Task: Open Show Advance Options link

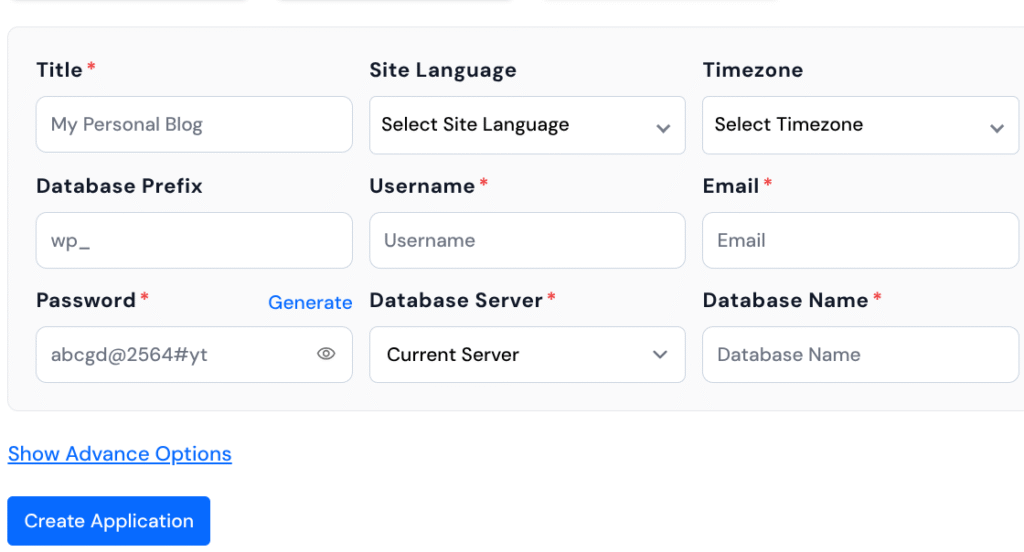Action: pyautogui.click(x=120, y=454)
